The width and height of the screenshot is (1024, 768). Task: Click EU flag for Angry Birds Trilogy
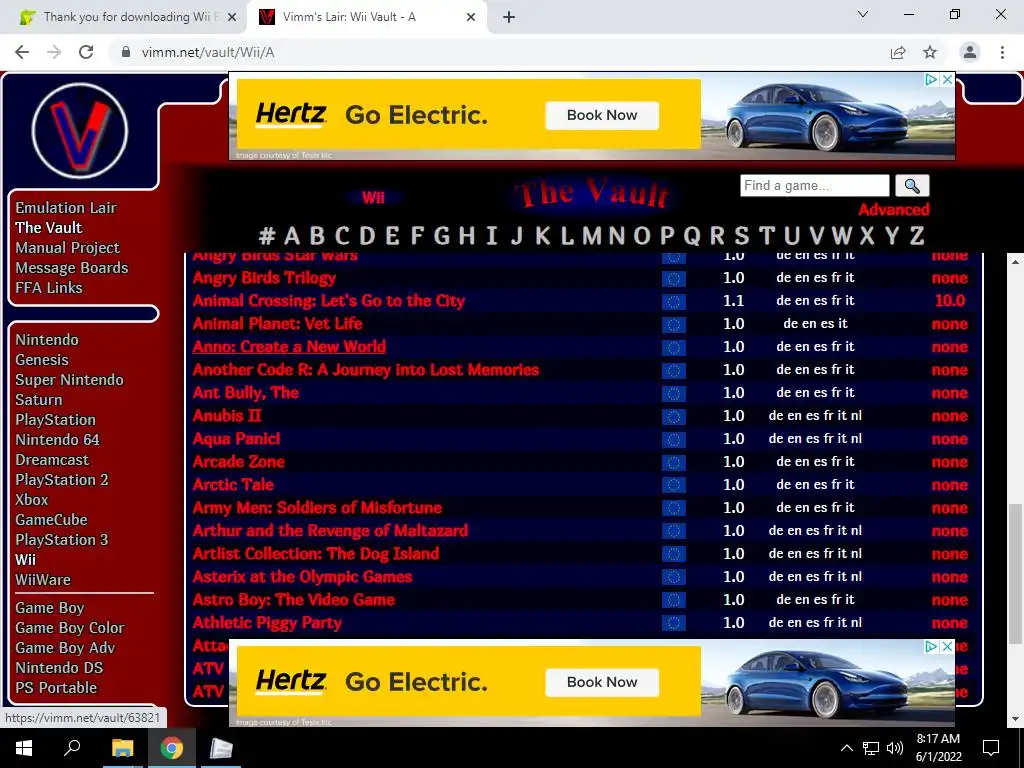point(673,279)
